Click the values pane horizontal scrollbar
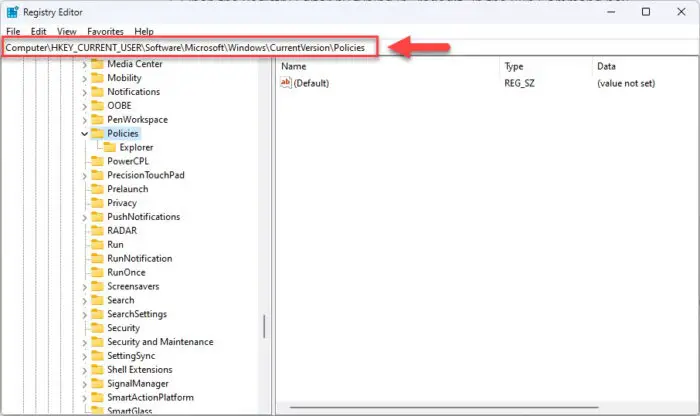This screenshot has width=700, height=416. [444, 407]
